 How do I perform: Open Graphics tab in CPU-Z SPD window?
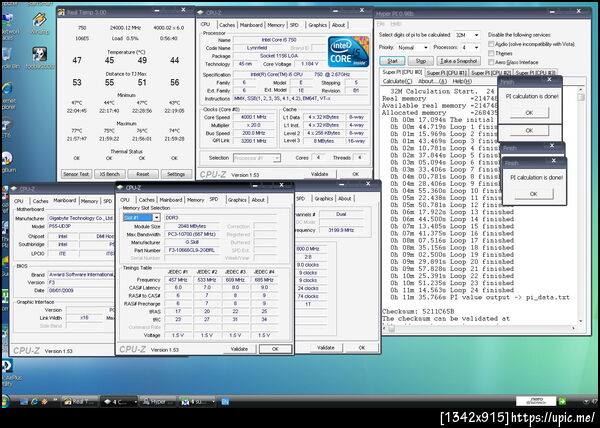237,200
